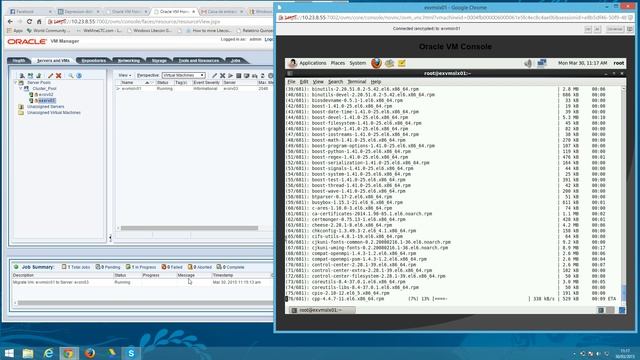Viewport: 640px width, 360px height.
Task: Collapse the Server Pools tree node
Action: (16, 82)
